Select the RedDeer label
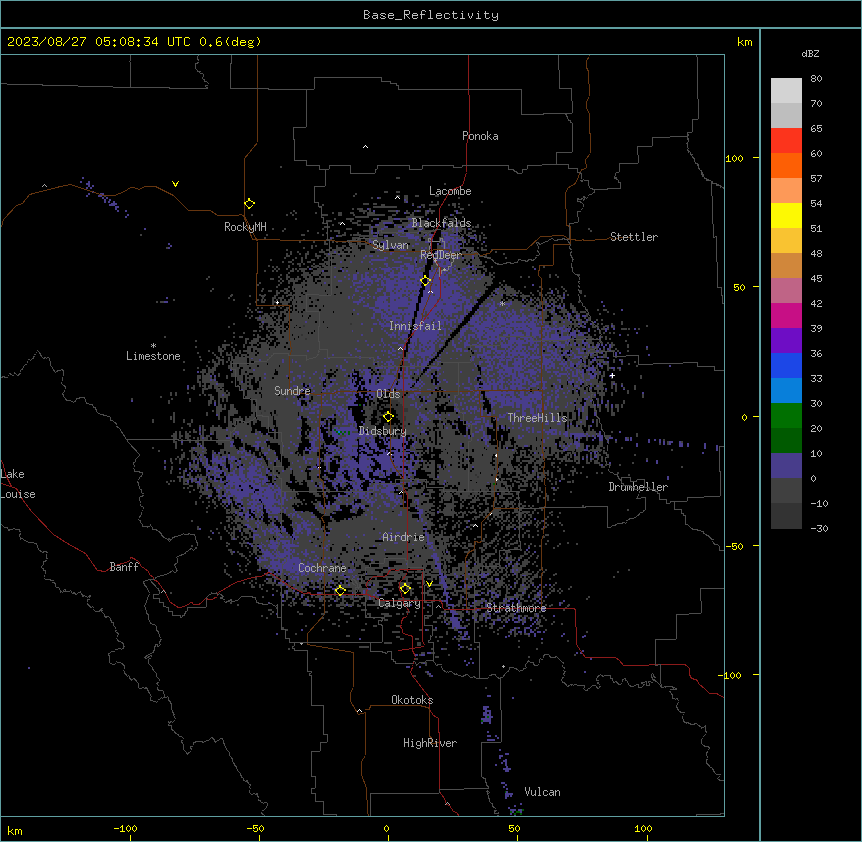This screenshot has height=842, width=862. coord(441,255)
